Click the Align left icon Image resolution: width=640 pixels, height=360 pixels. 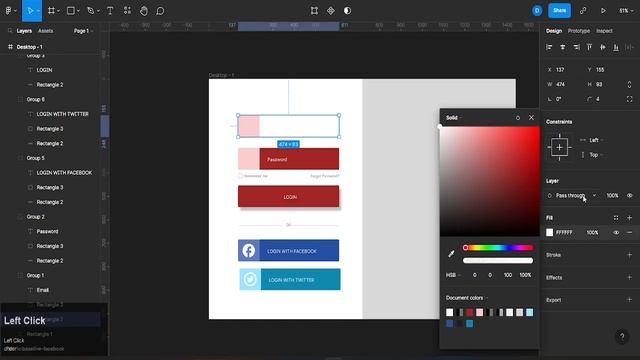(549, 47)
